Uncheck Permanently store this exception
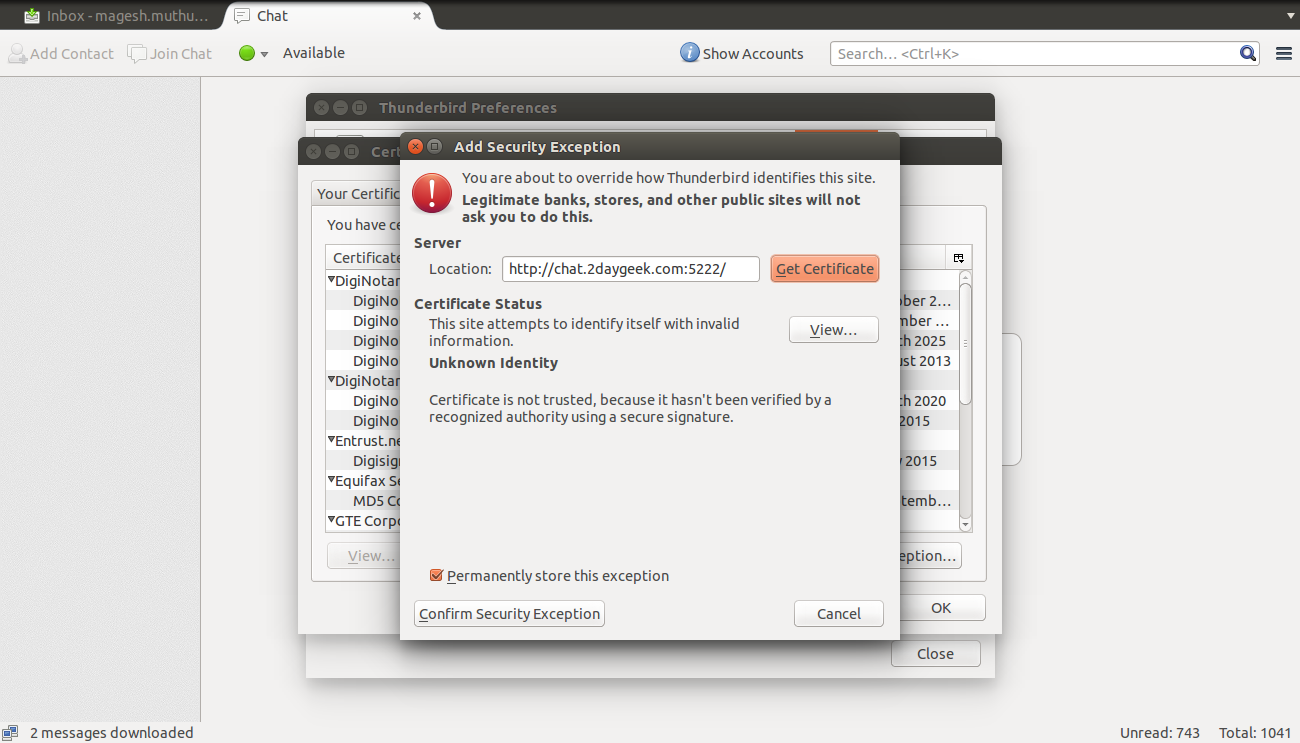The height and width of the screenshot is (743, 1300). pyautogui.click(x=436, y=576)
